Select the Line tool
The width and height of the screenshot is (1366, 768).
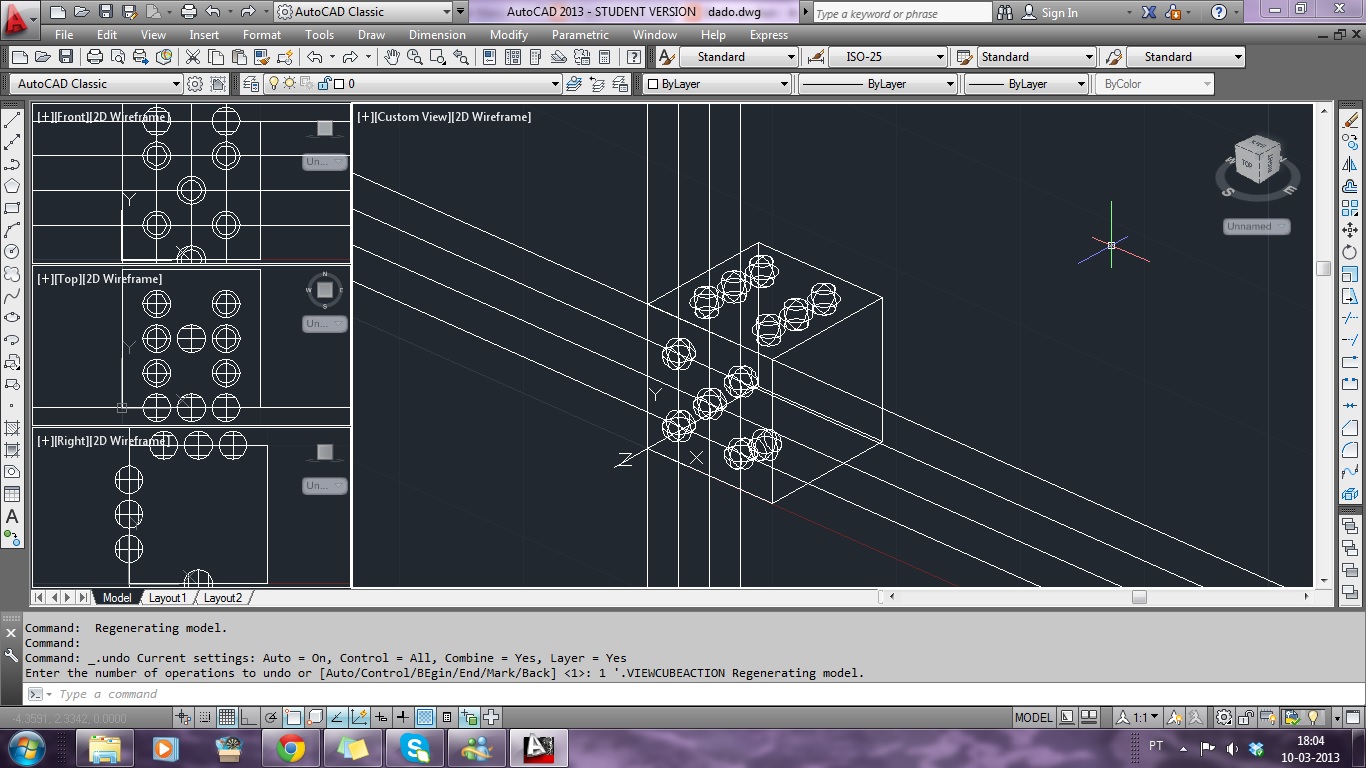[12, 118]
